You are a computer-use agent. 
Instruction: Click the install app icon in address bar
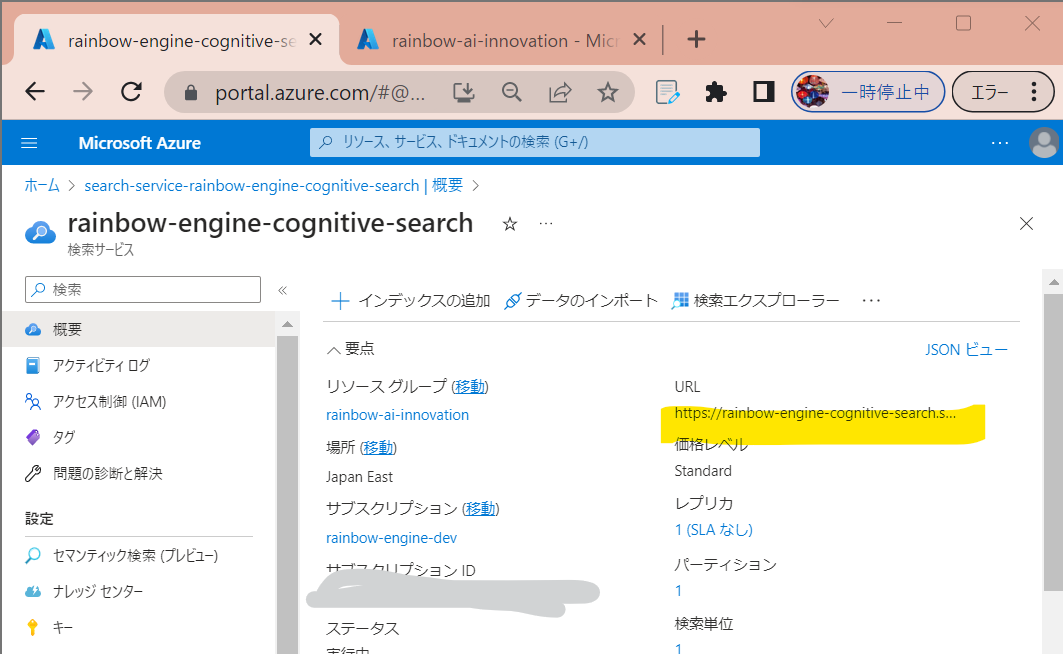click(464, 92)
